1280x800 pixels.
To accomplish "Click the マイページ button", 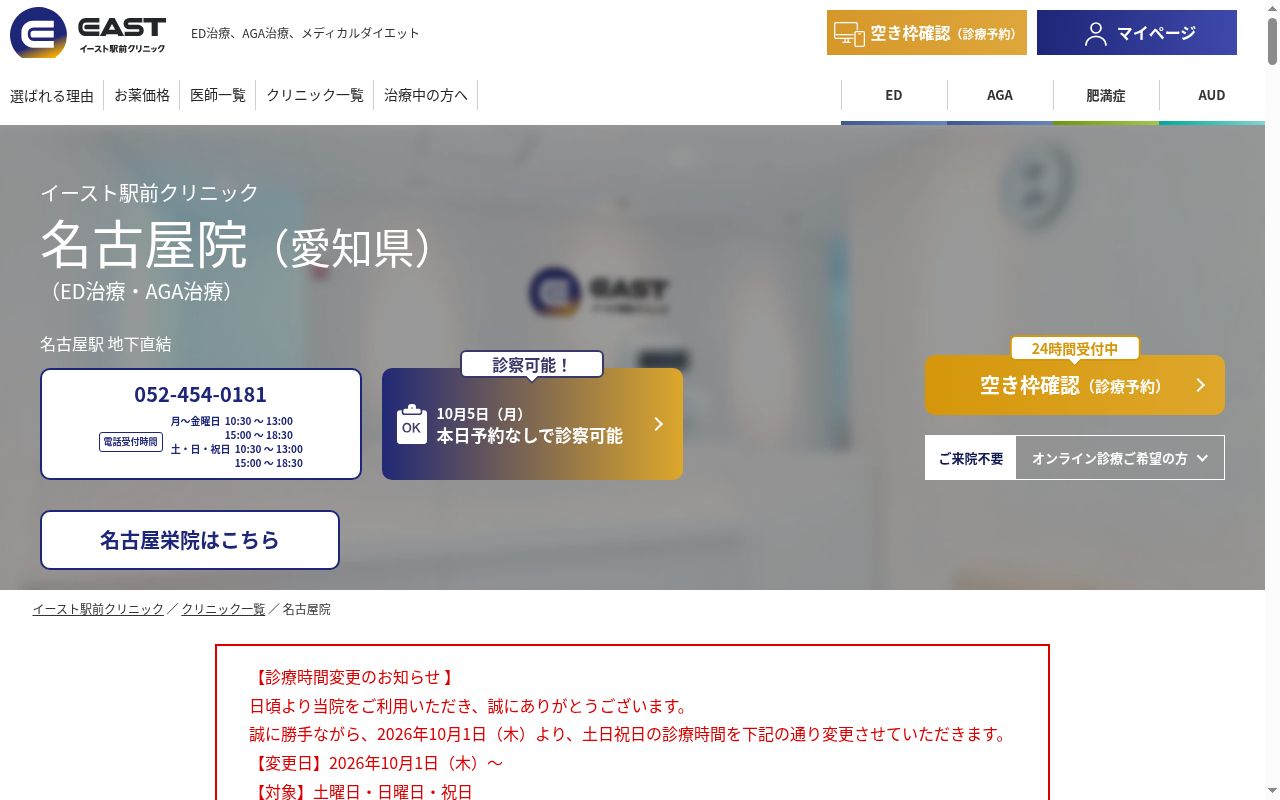I will tap(1137, 33).
